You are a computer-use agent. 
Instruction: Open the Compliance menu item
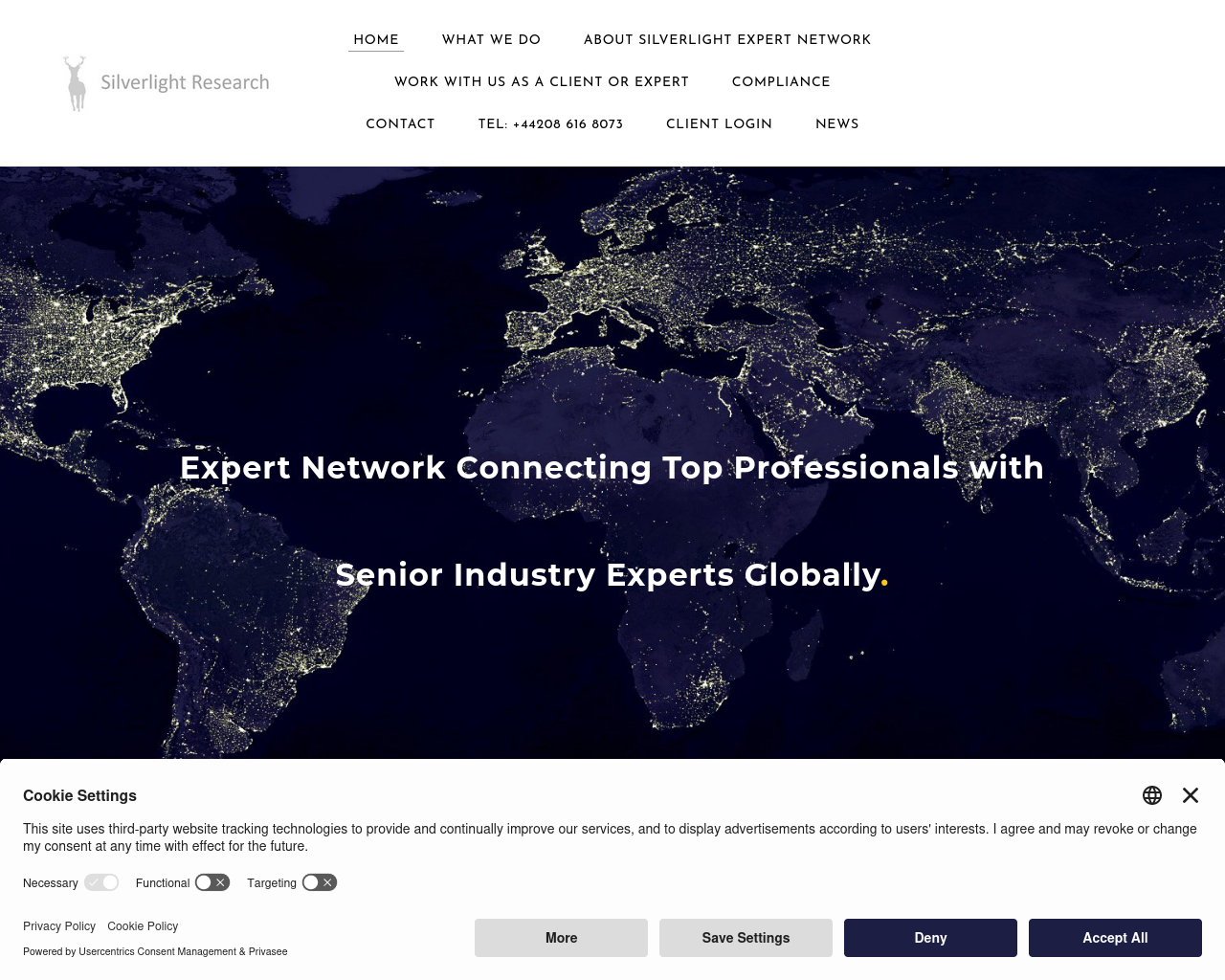click(x=781, y=82)
